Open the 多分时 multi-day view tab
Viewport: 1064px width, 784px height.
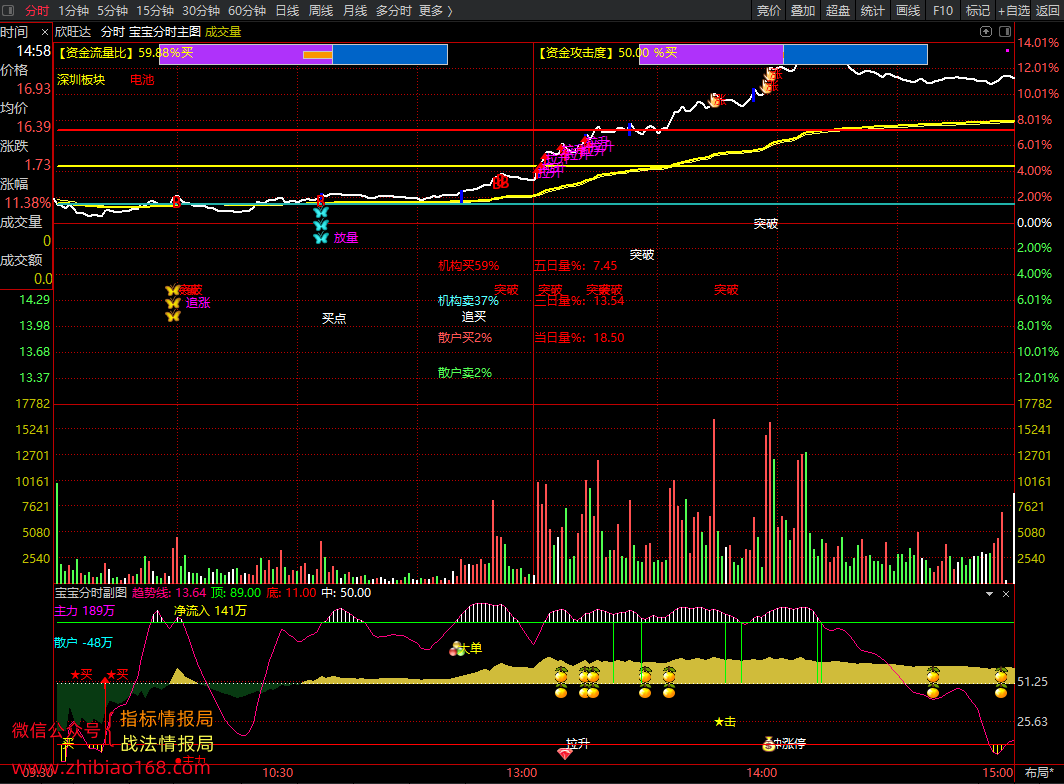(x=394, y=10)
